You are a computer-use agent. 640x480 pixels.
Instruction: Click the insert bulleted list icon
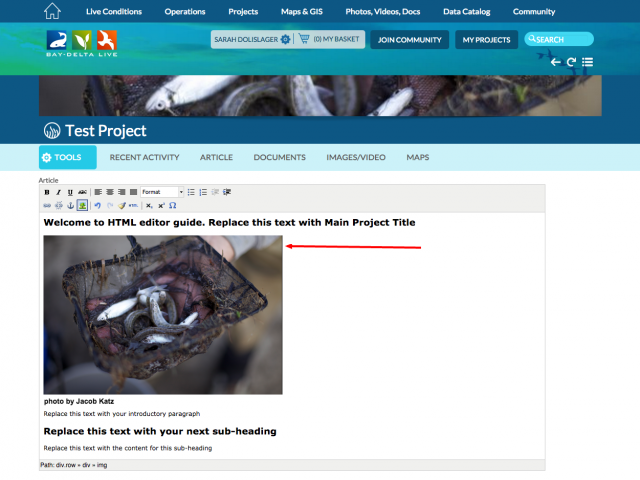(x=191, y=192)
